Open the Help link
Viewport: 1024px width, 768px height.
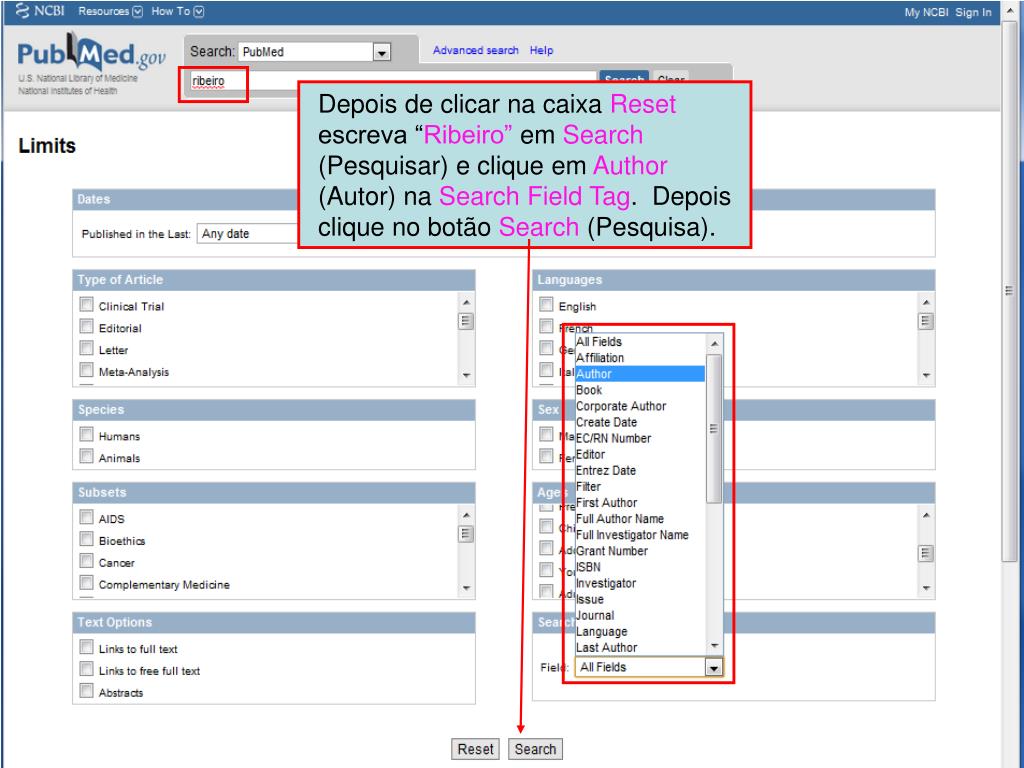[541, 50]
